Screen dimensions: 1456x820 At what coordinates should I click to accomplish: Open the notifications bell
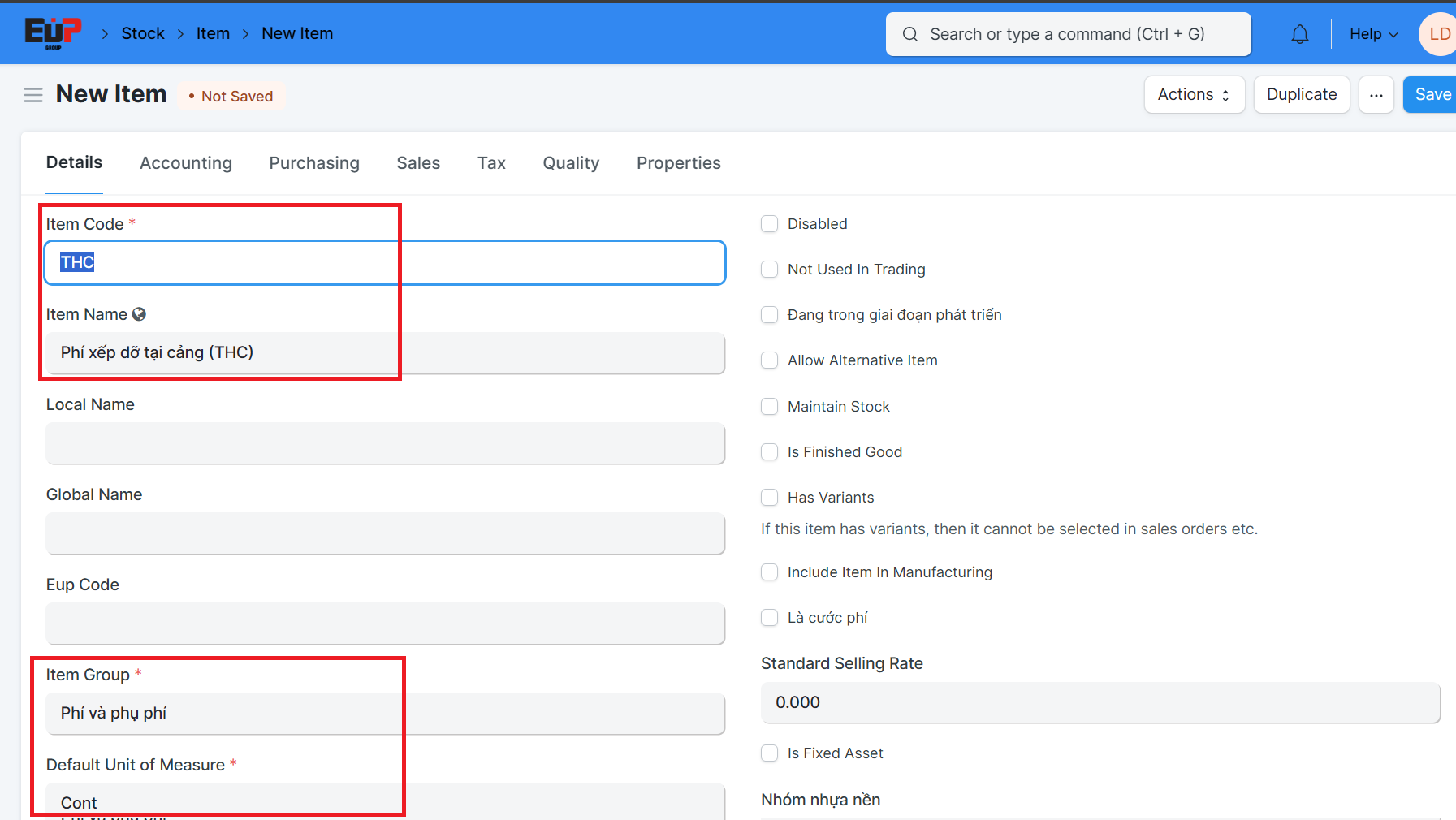1299,34
